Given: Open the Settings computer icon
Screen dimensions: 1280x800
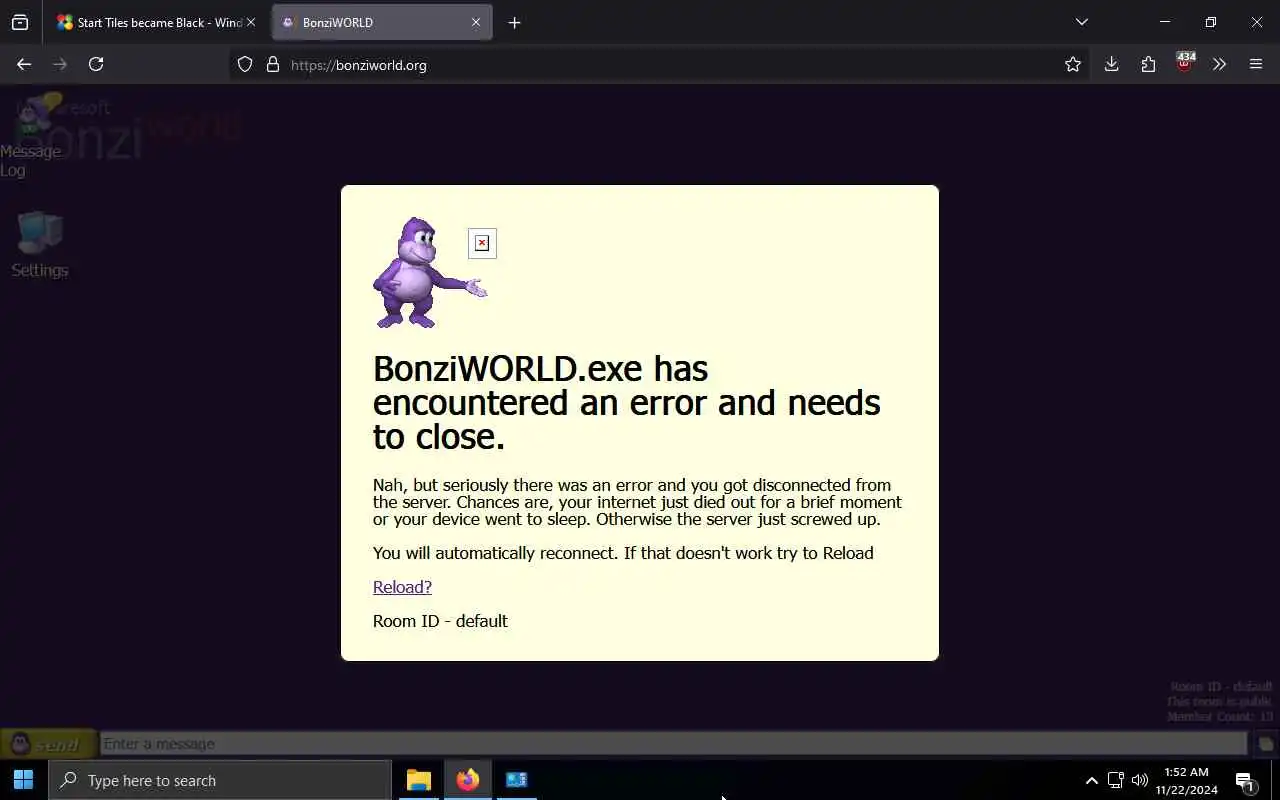Looking at the screenshot, I should click(x=39, y=246).
